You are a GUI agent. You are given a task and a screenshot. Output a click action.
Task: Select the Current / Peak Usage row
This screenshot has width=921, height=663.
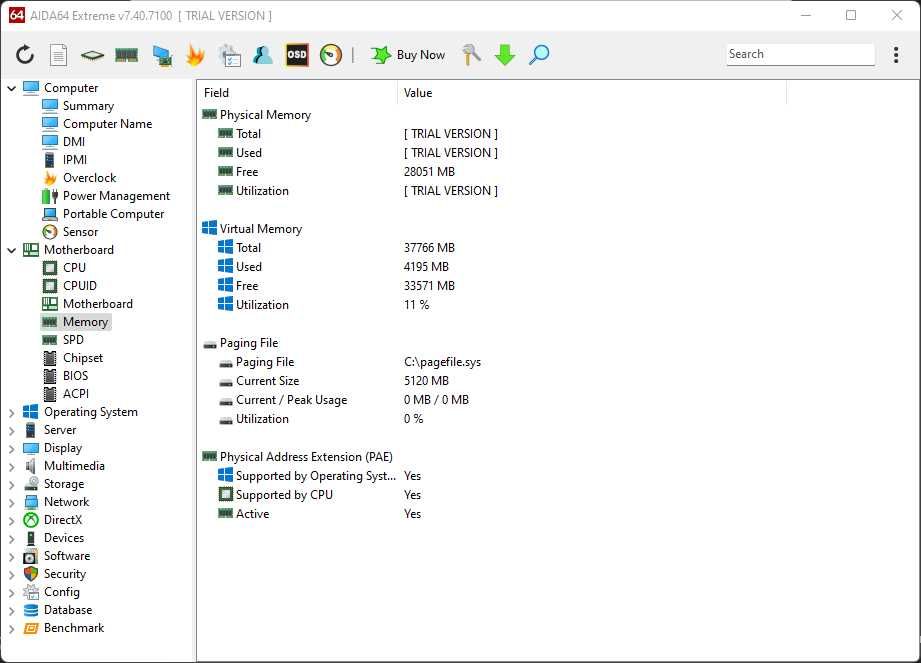coord(344,400)
